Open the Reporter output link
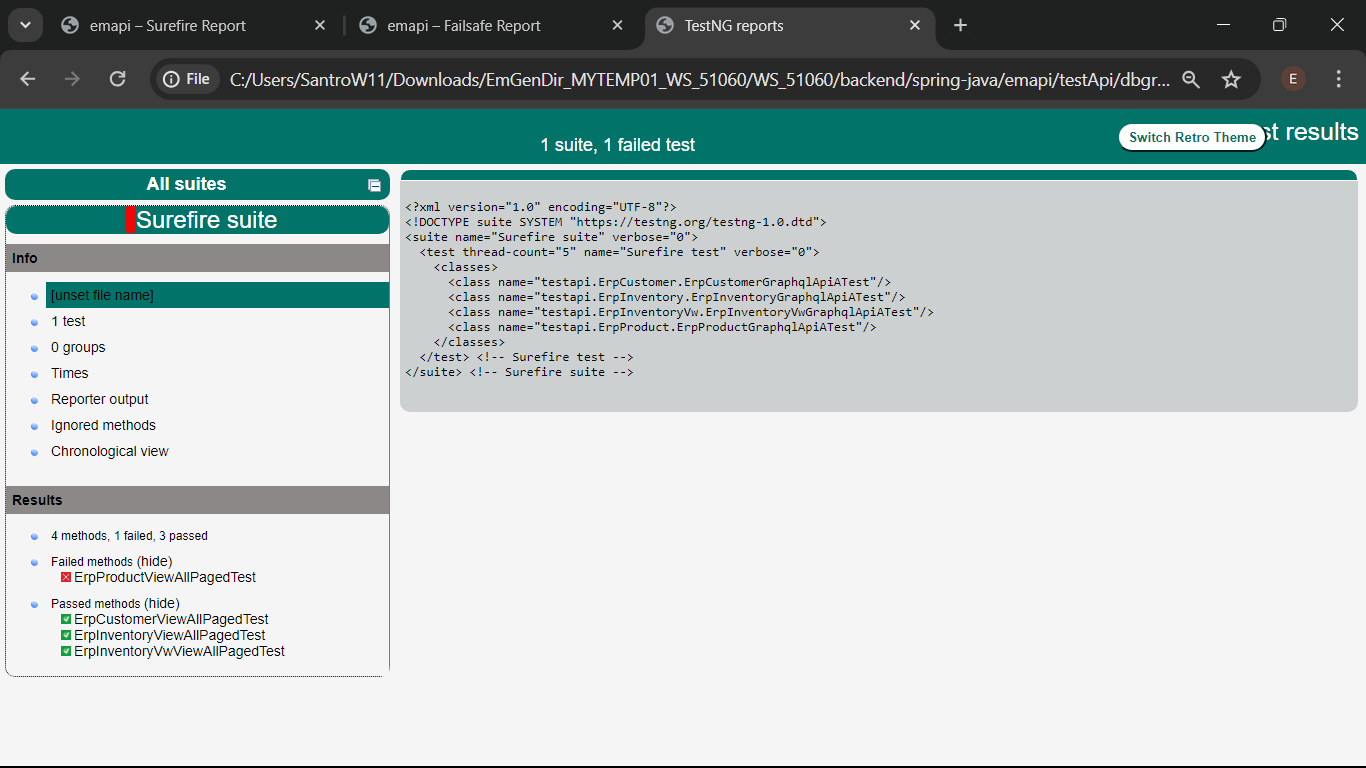This screenshot has height=768, width=1366. (100, 399)
